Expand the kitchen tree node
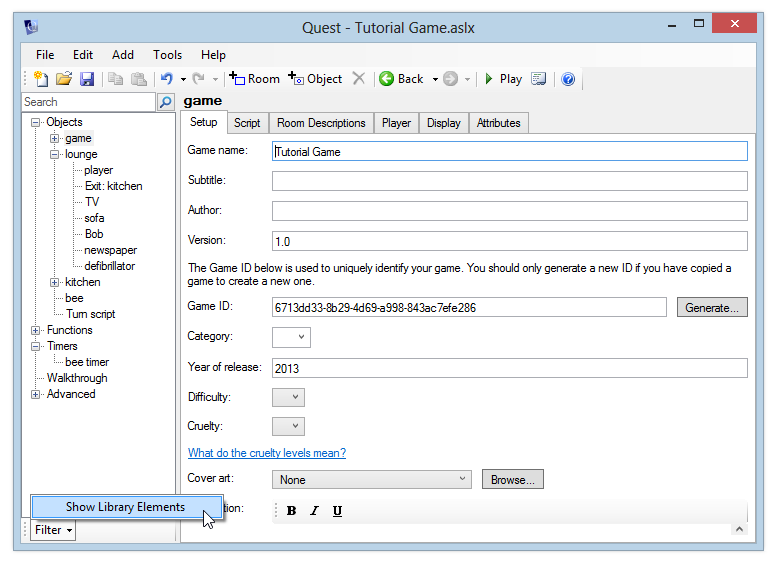Image resolution: width=777 pixels, height=566 pixels. (55, 282)
